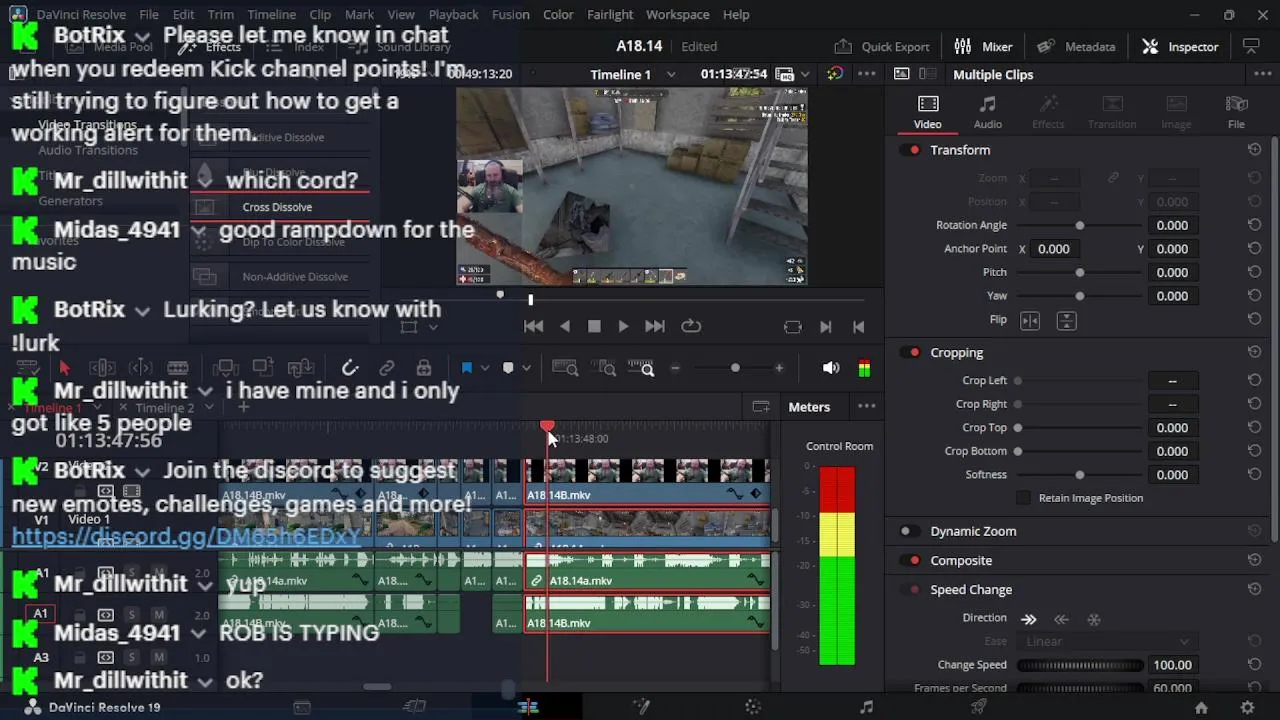Expand the Dynamic Zoom section

(x=973, y=531)
